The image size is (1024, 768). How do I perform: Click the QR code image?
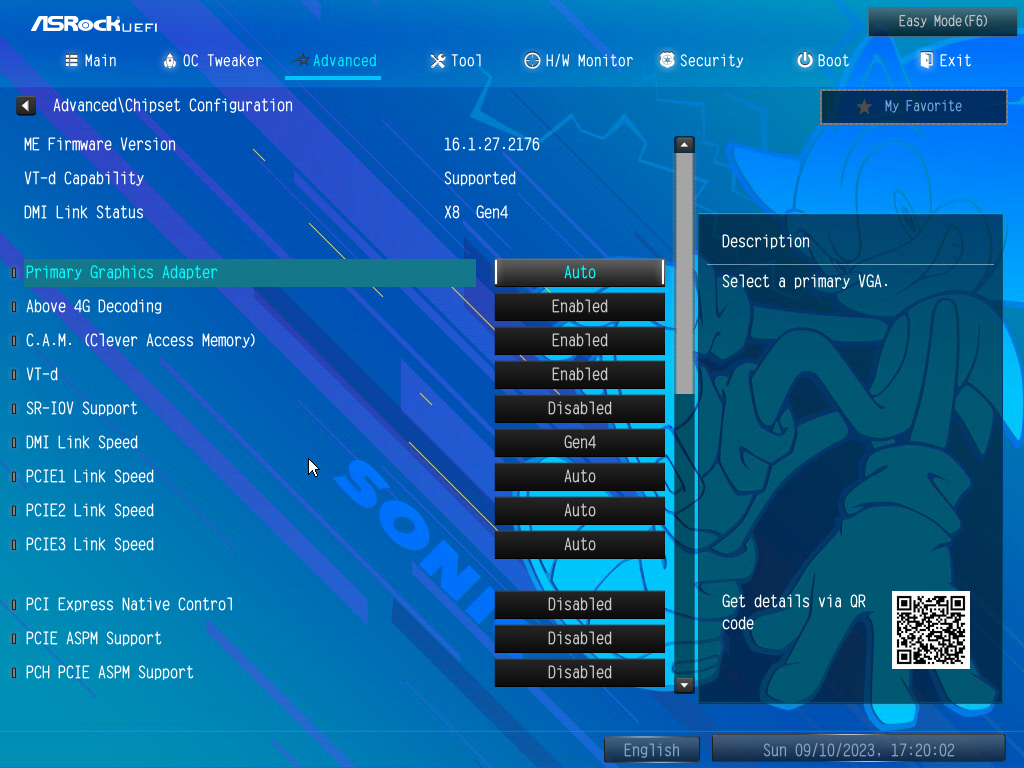[931, 630]
